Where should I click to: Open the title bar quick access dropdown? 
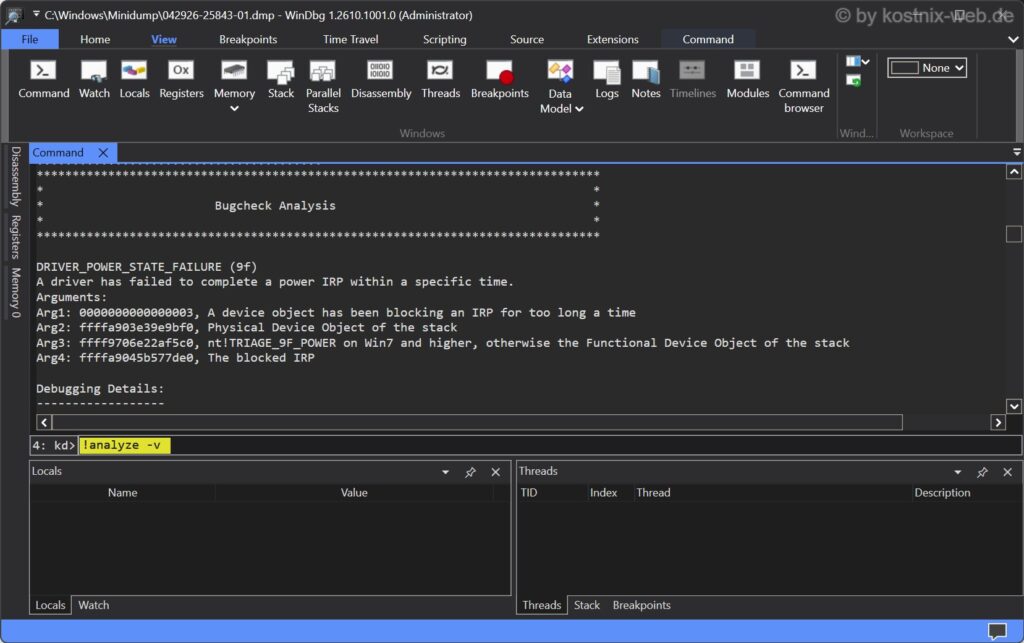pyautogui.click(x=36, y=14)
